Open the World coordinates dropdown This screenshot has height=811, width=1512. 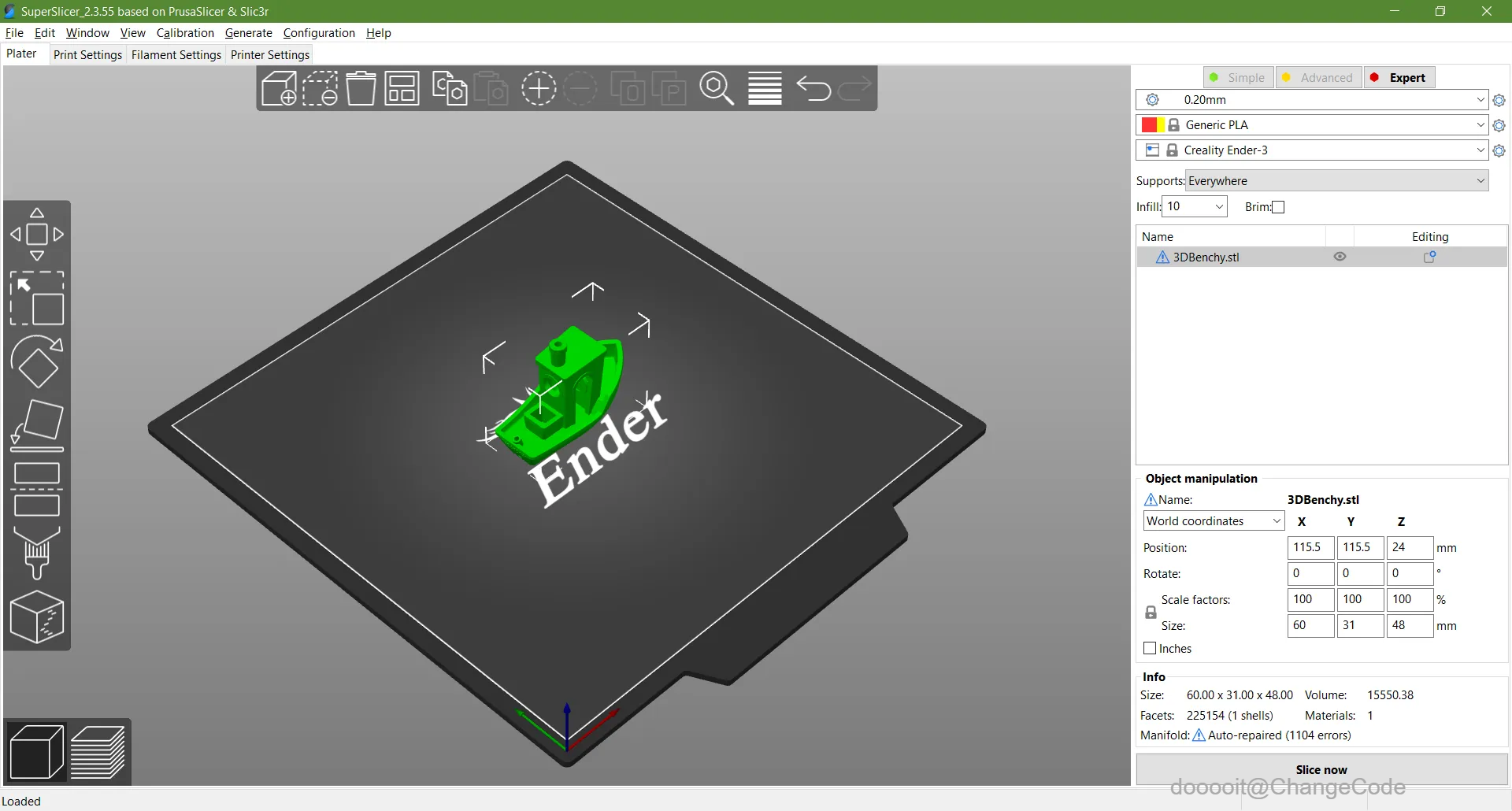pos(1214,521)
